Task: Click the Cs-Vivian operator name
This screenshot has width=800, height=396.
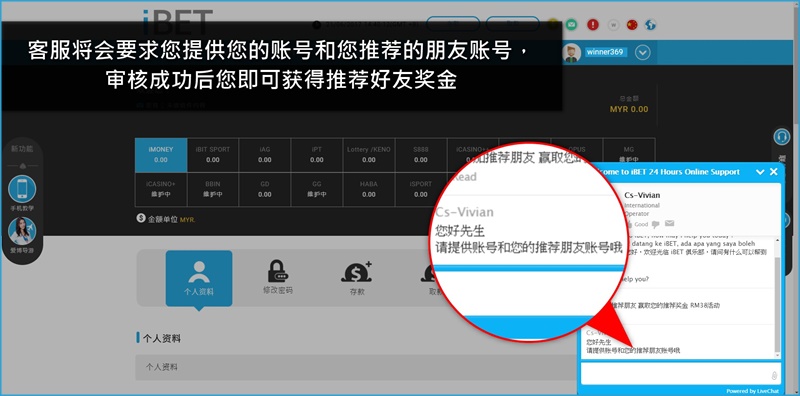Action: pos(642,195)
